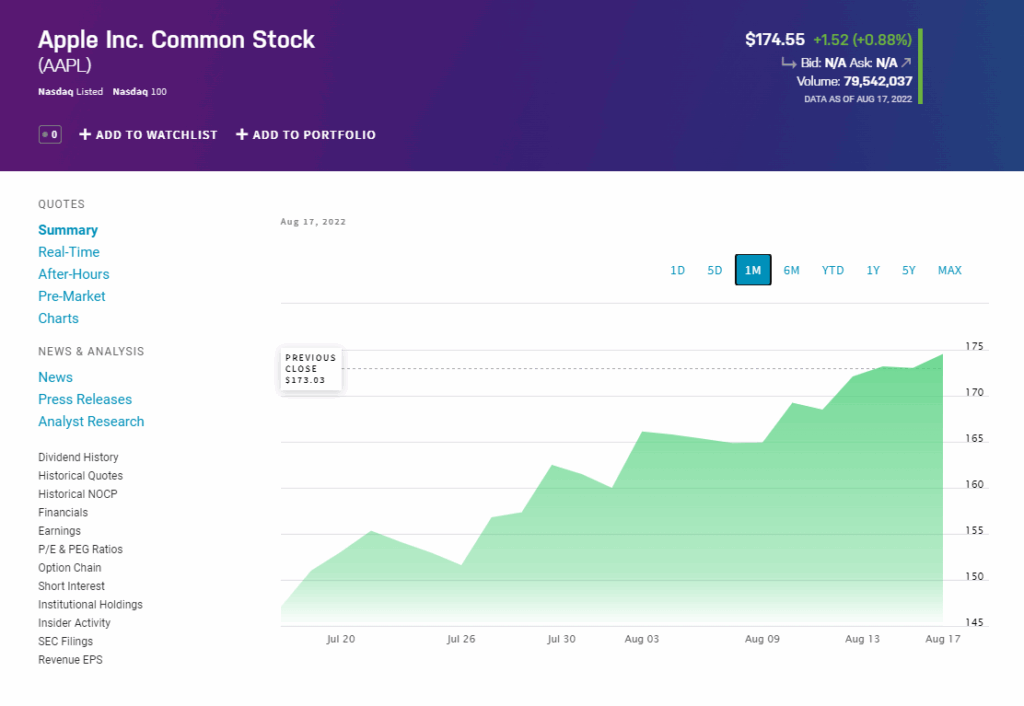1024x706 pixels.
Task: Click the diagonal arrow icon next to Ask N/A
Action: 906,62
